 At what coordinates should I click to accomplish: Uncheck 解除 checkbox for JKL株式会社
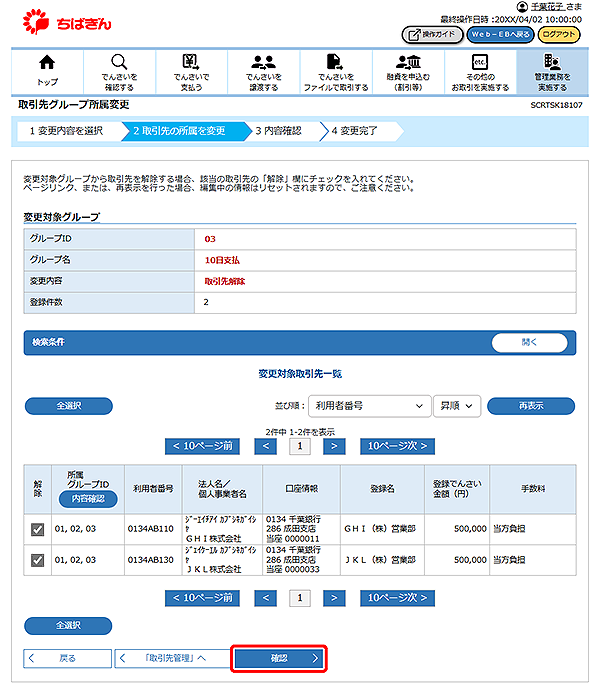point(38,561)
